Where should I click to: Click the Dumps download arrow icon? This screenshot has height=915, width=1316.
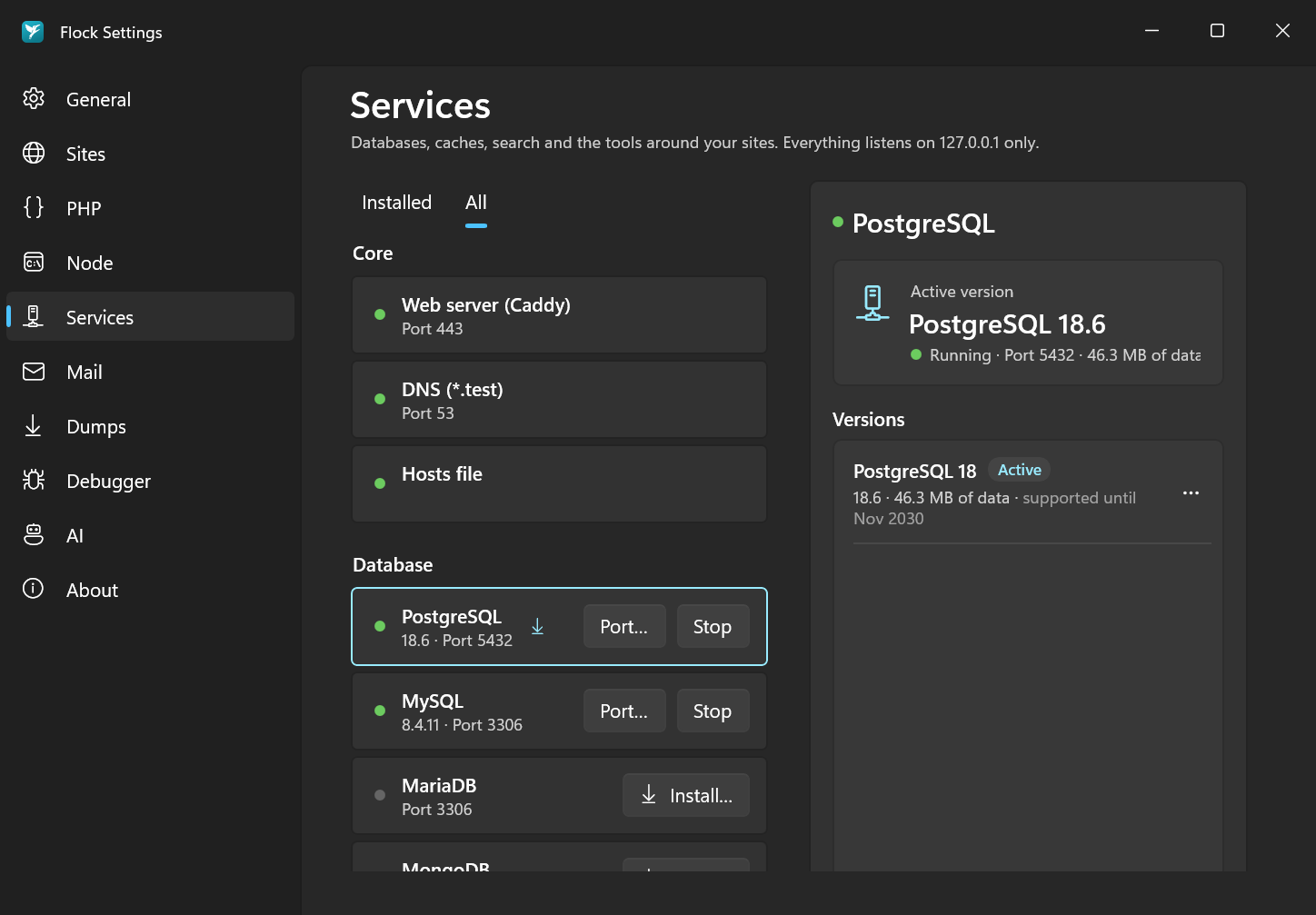[34, 425]
